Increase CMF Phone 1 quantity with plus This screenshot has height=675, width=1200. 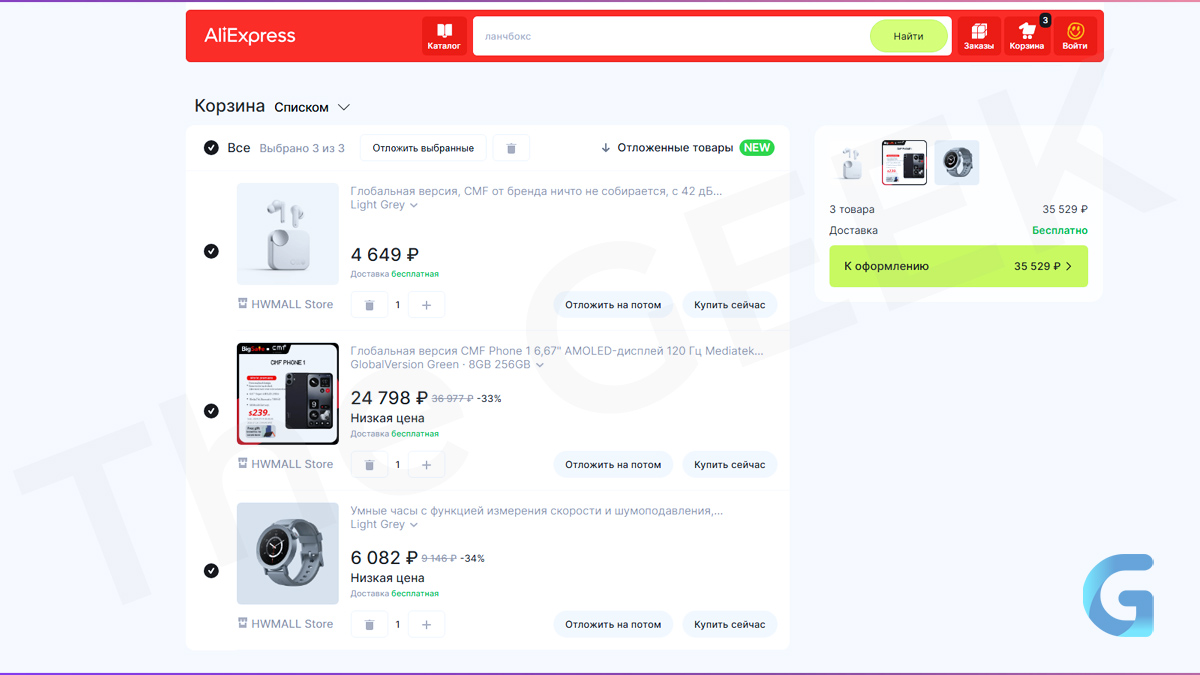point(427,465)
